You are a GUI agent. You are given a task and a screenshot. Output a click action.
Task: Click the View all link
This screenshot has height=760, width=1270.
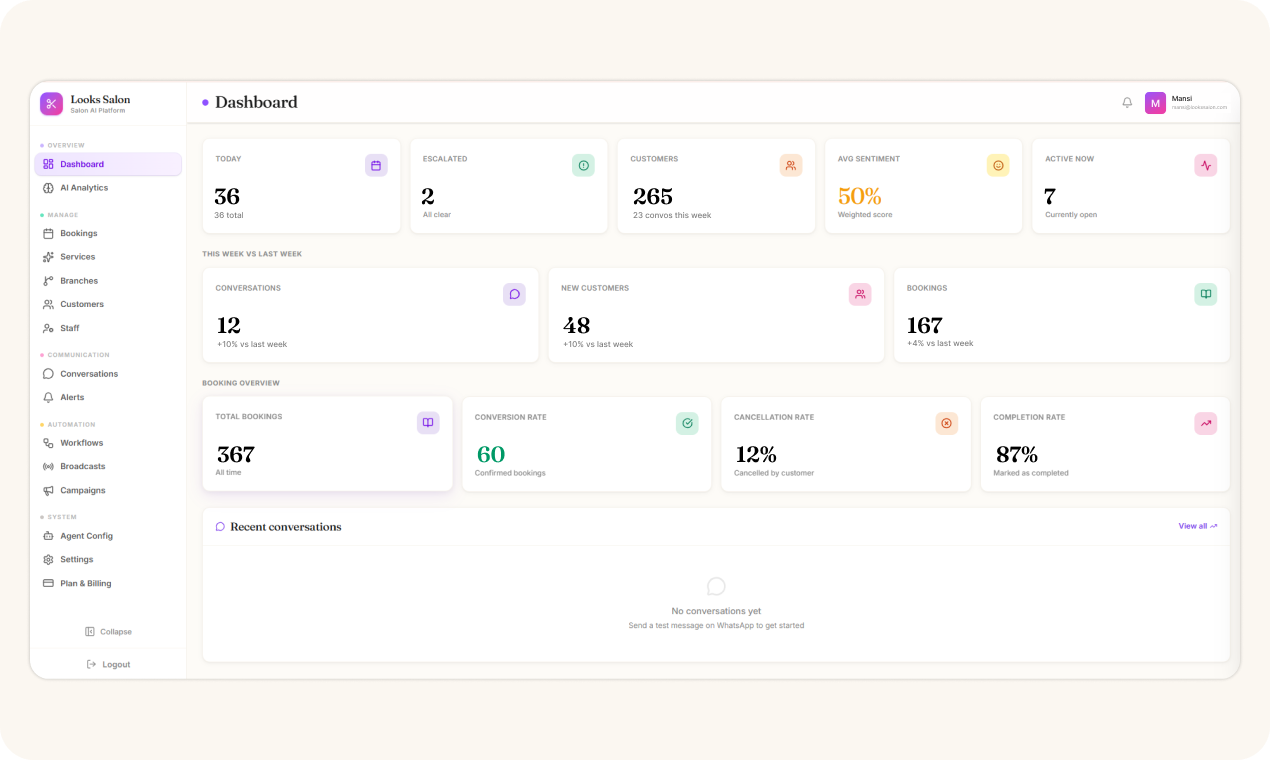(x=1198, y=526)
